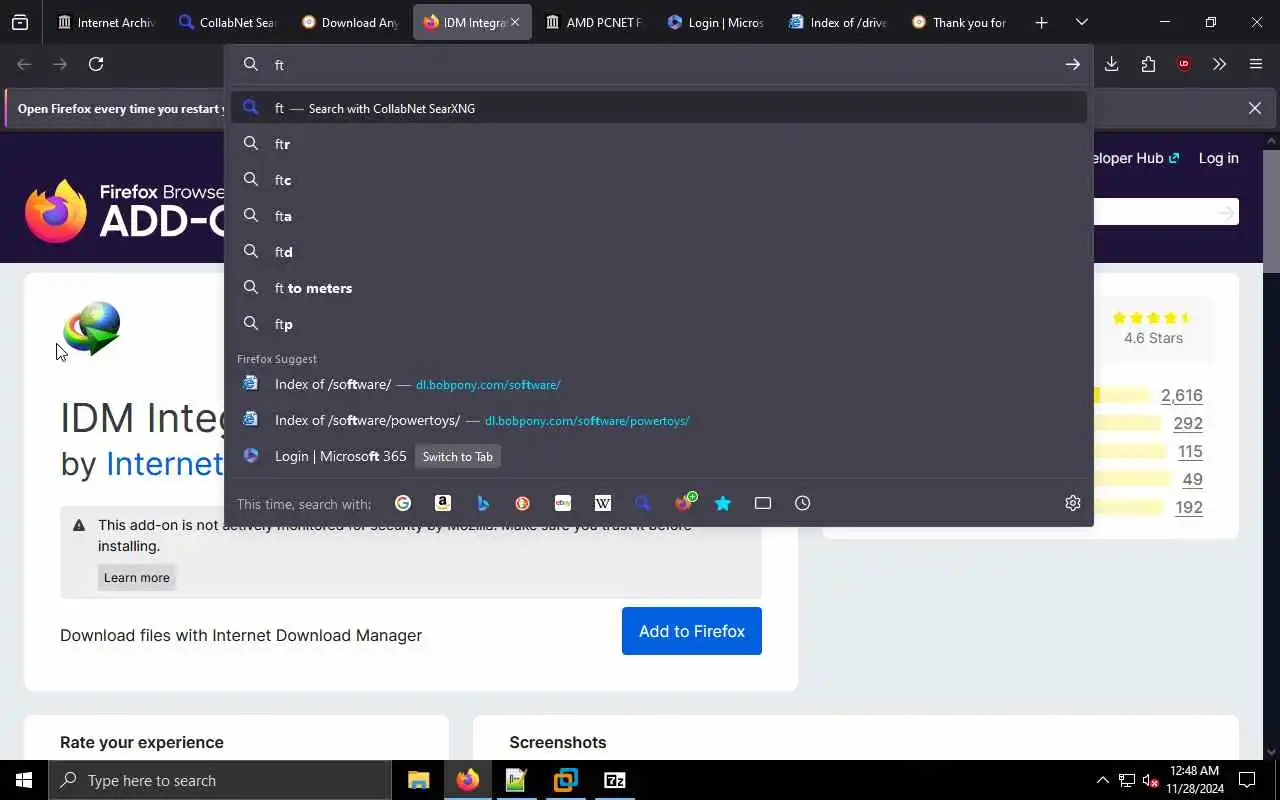Viewport: 1280px width, 800px height.
Task: Open a new tab with the plus button
Action: click(1041, 22)
